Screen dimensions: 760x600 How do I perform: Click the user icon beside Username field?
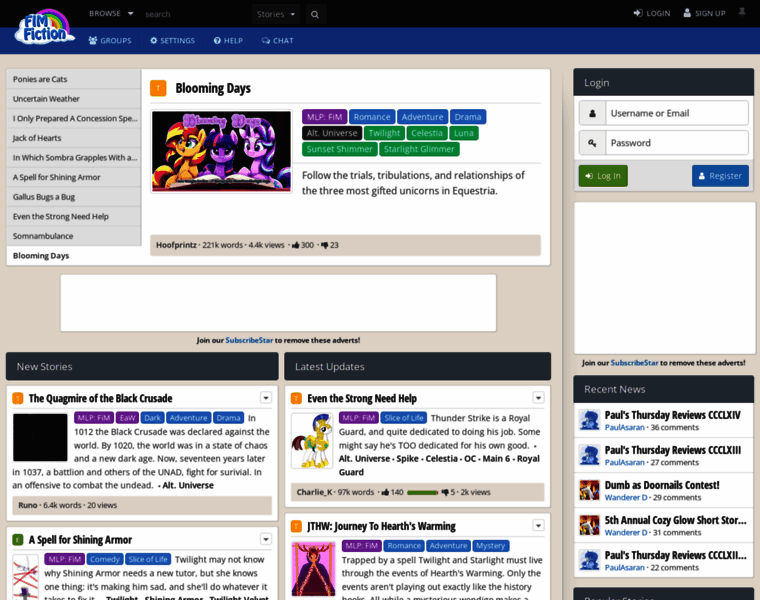point(592,113)
